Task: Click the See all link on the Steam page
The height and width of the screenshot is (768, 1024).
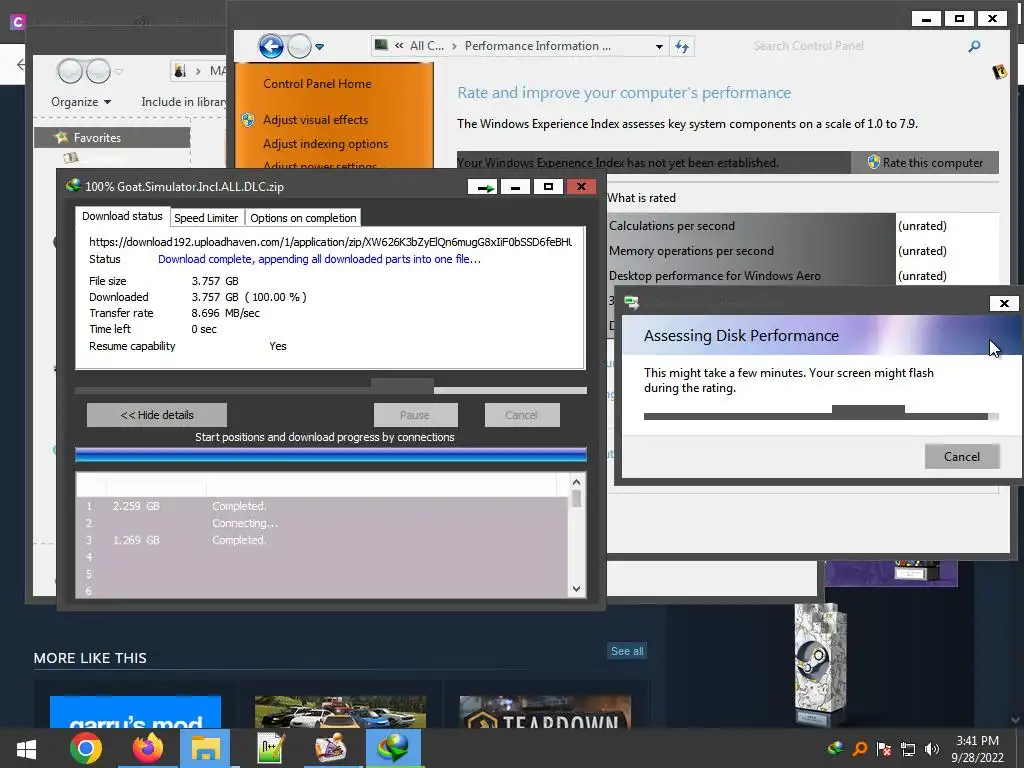Action: tap(627, 651)
